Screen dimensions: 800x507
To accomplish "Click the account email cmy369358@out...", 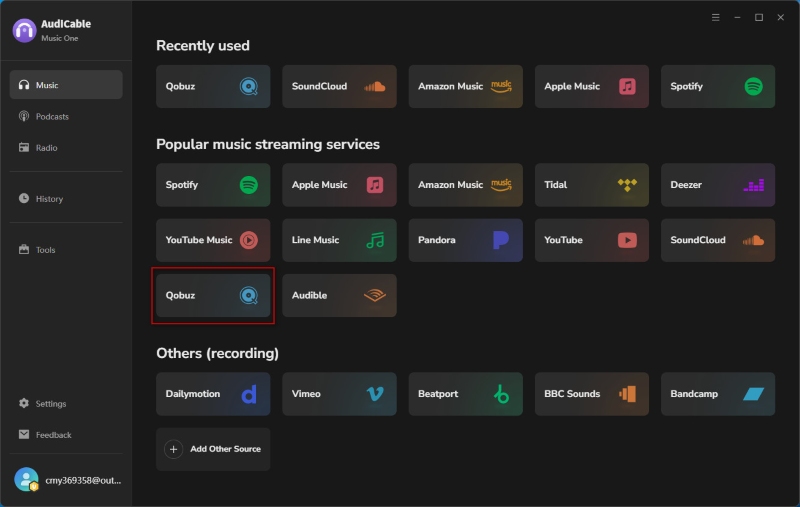I will 83,480.
